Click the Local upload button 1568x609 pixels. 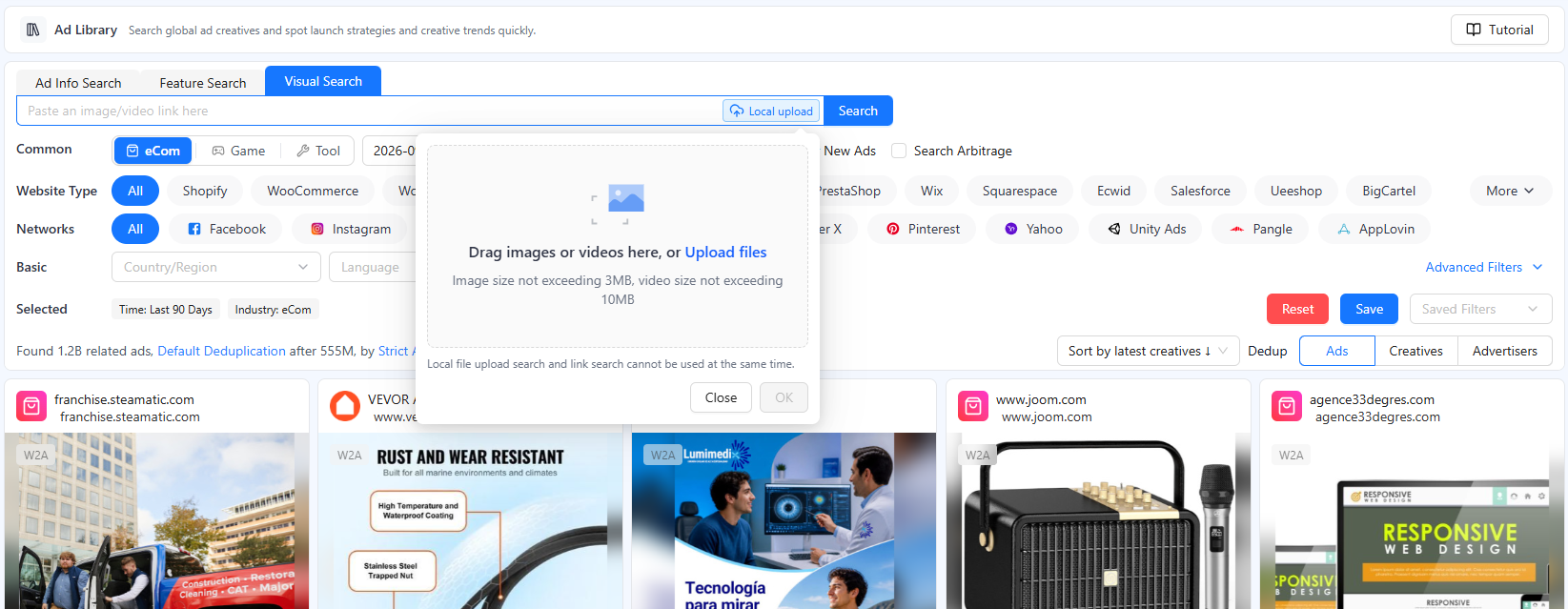772,111
